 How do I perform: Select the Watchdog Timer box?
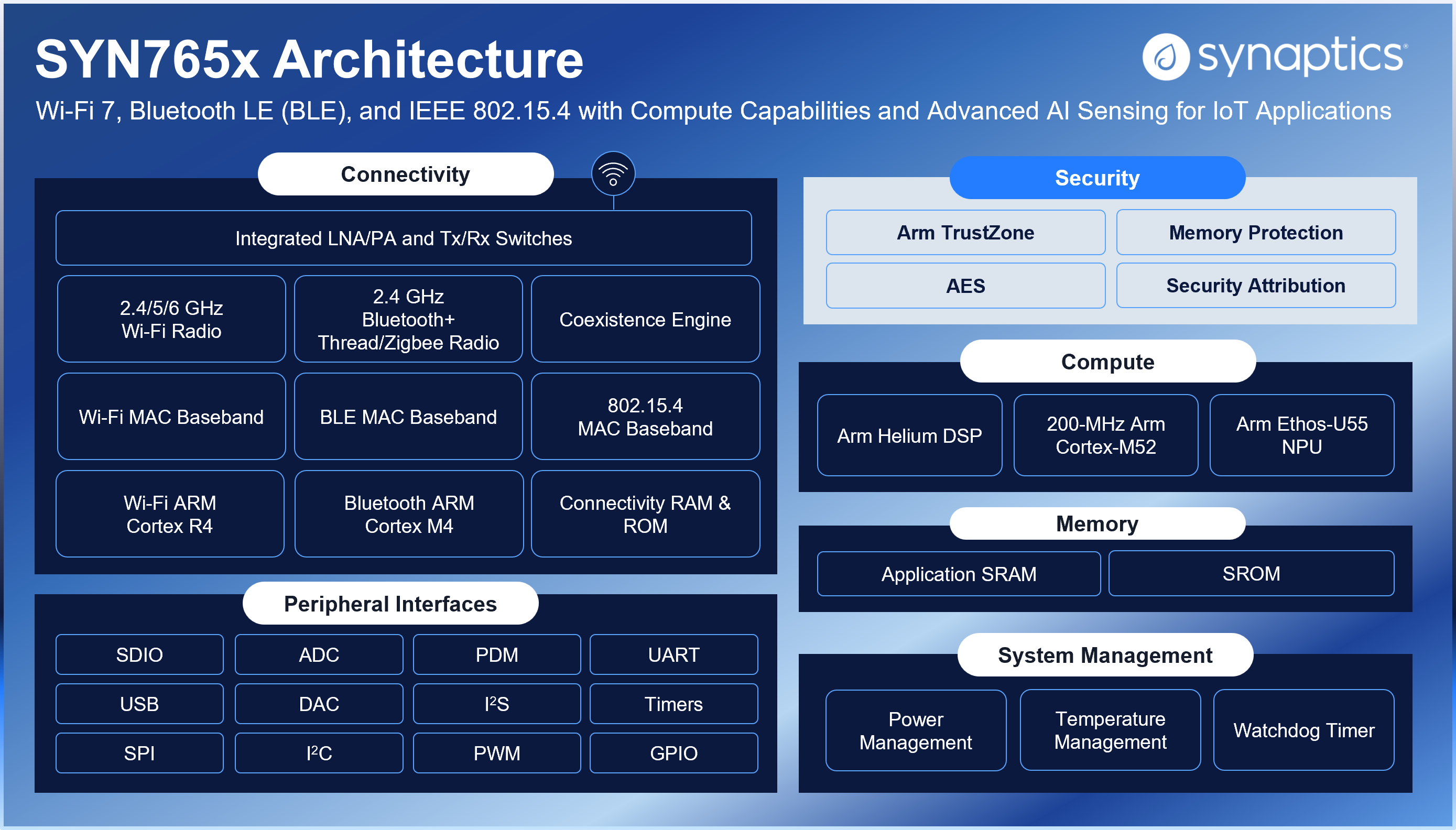(1303, 730)
